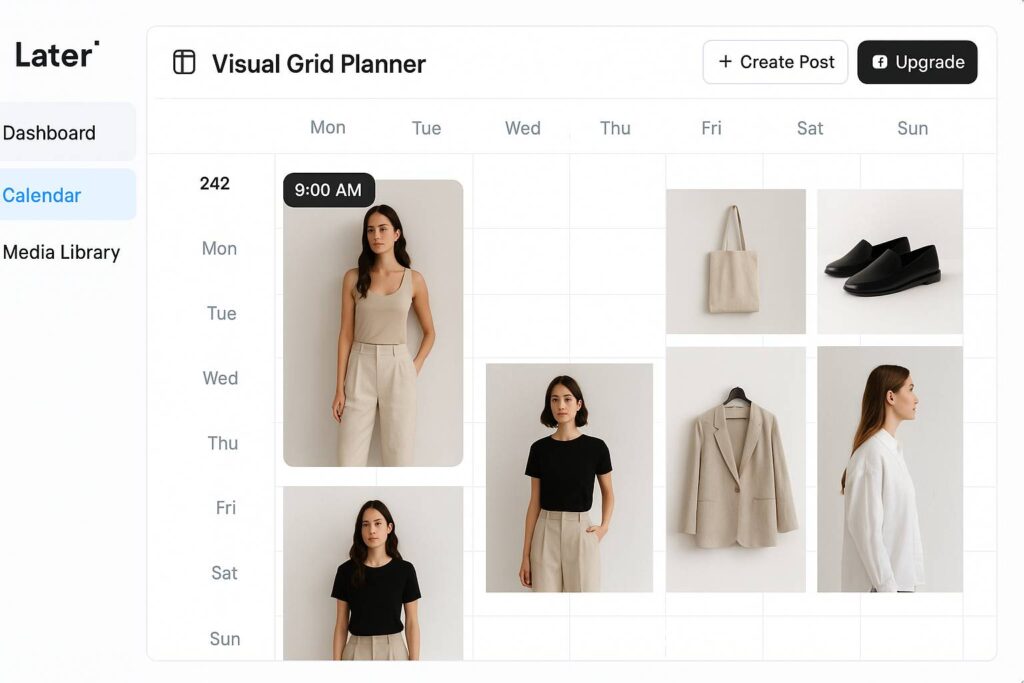Click the Later logo
Image resolution: width=1024 pixels, height=683 pixels.
57,55
